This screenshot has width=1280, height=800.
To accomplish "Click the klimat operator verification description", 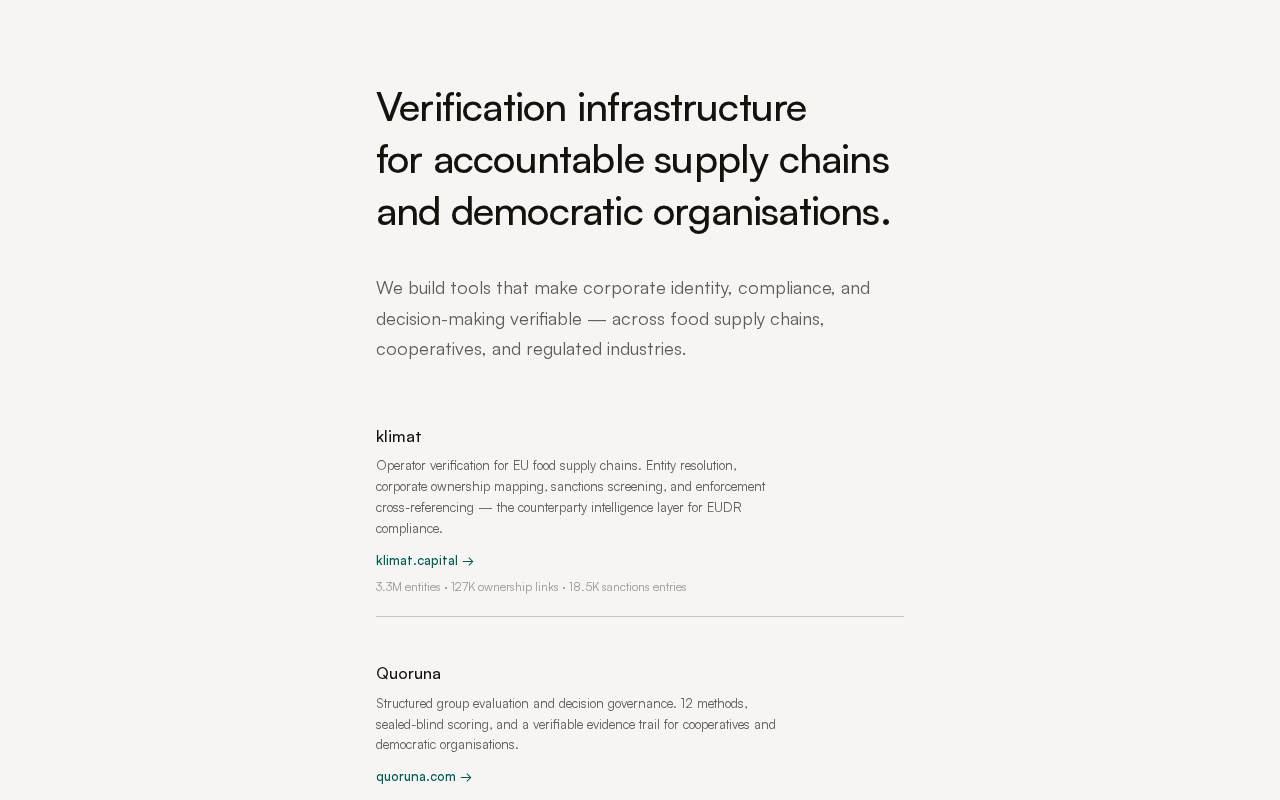I will point(570,497).
